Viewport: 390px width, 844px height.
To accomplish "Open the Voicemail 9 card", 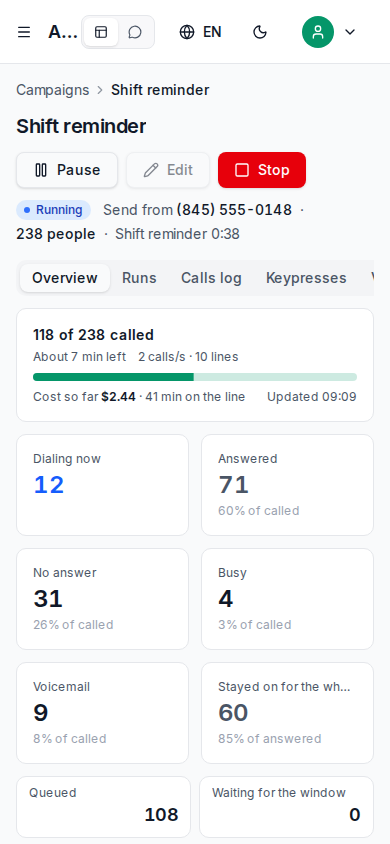I will click(102, 713).
